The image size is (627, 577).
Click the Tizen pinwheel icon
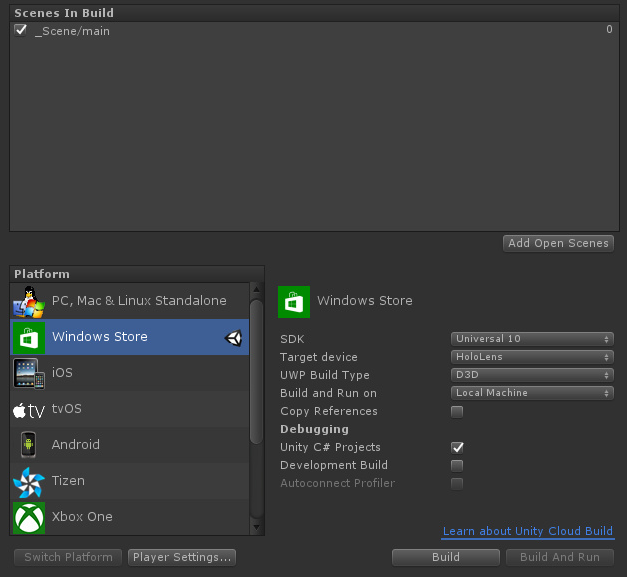click(29, 481)
